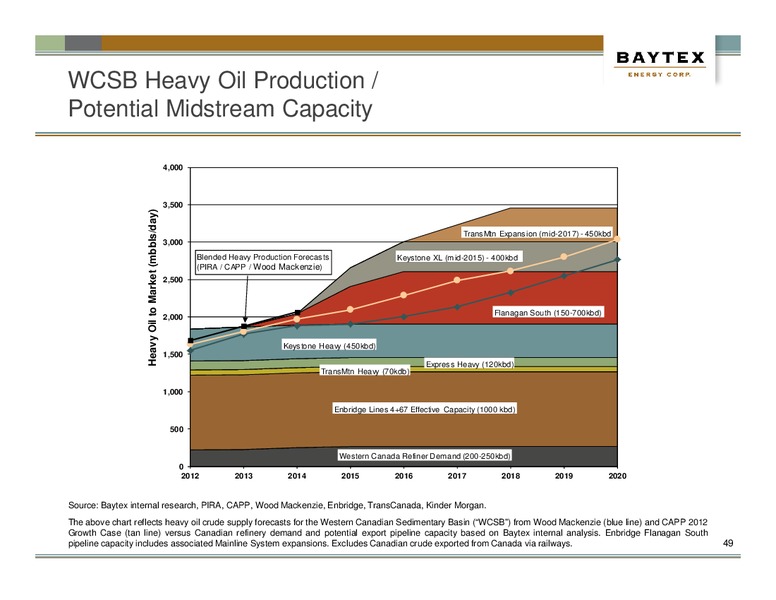Click the 1,500 y-axis value

click(173, 354)
